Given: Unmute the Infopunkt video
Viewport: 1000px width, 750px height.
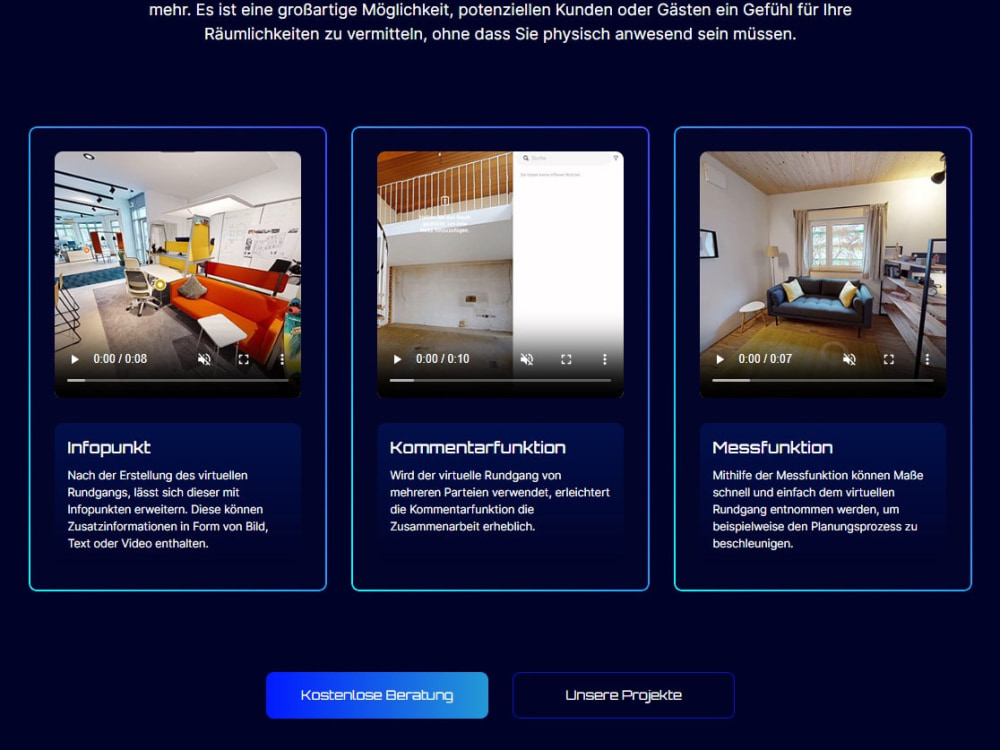Looking at the screenshot, I should (x=204, y=359).
